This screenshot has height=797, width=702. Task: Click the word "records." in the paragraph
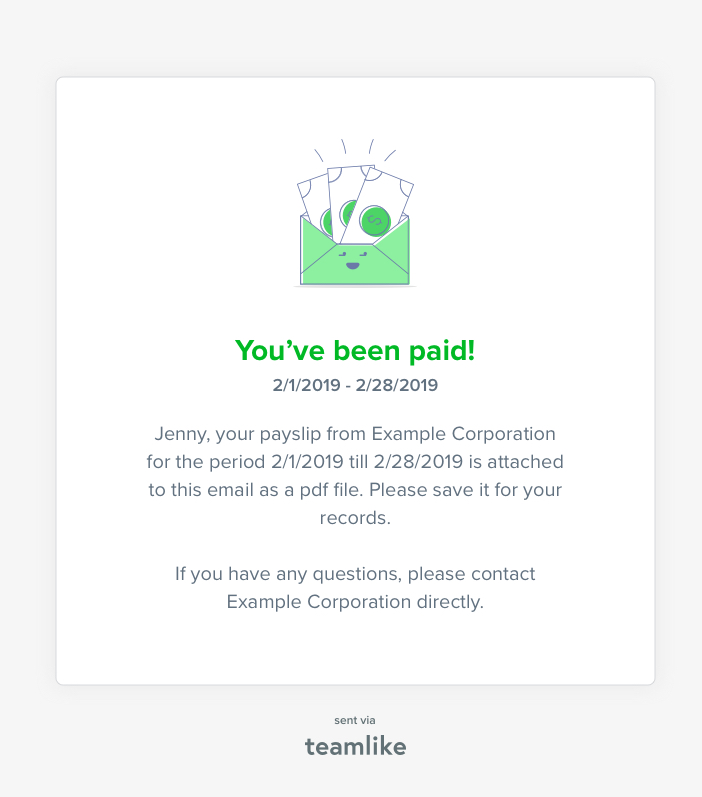point(355,518)
